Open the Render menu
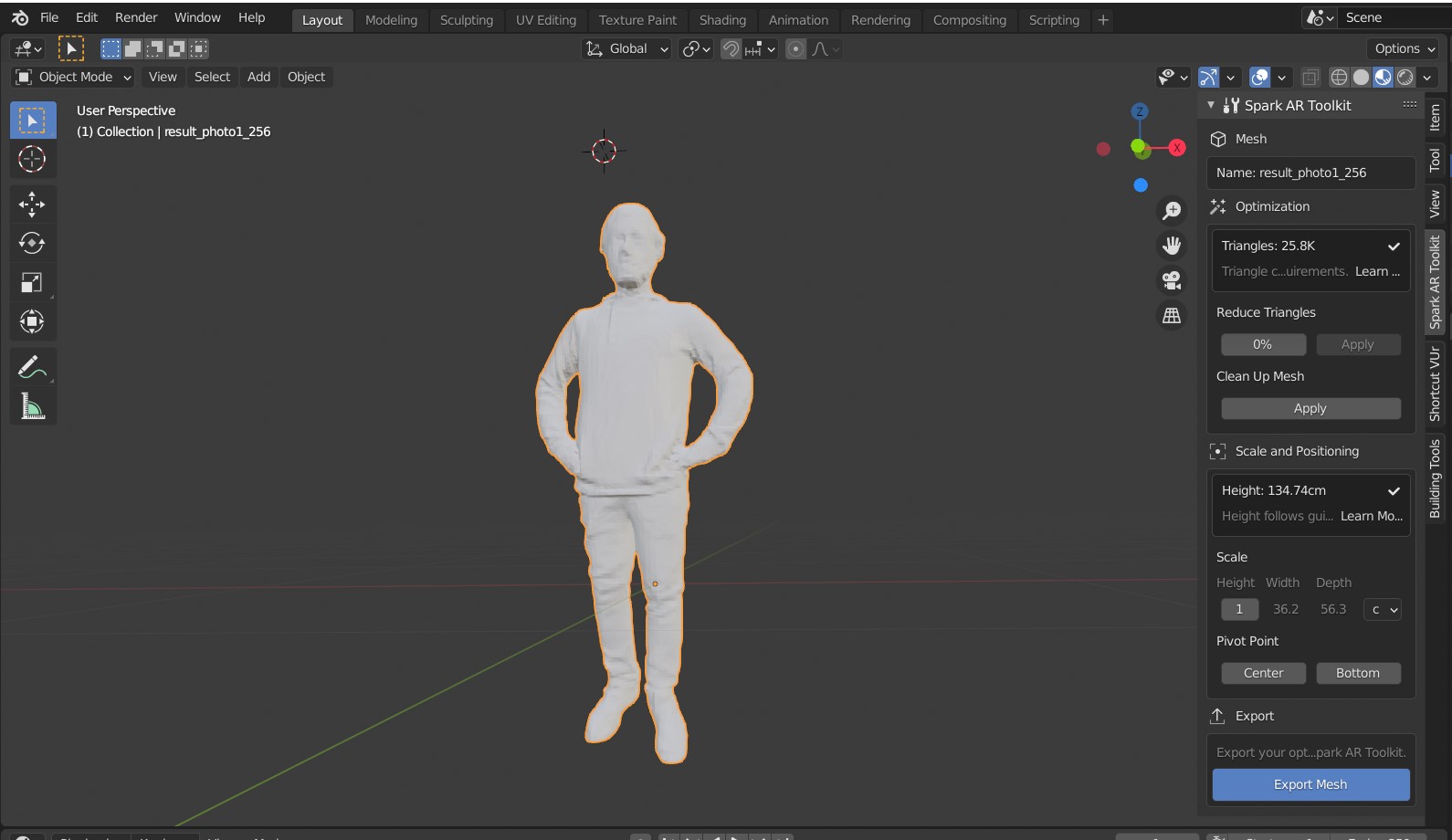This screenshot has height=840, width=1452. [x=136, y=17]
